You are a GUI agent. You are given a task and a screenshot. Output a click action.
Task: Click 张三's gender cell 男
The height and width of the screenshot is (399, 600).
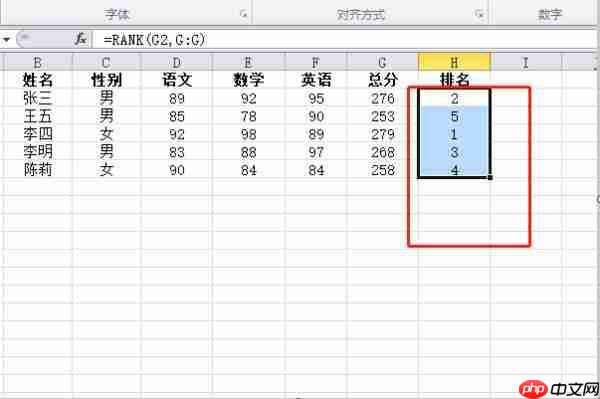pyautogui.click(x=106, y=98)
